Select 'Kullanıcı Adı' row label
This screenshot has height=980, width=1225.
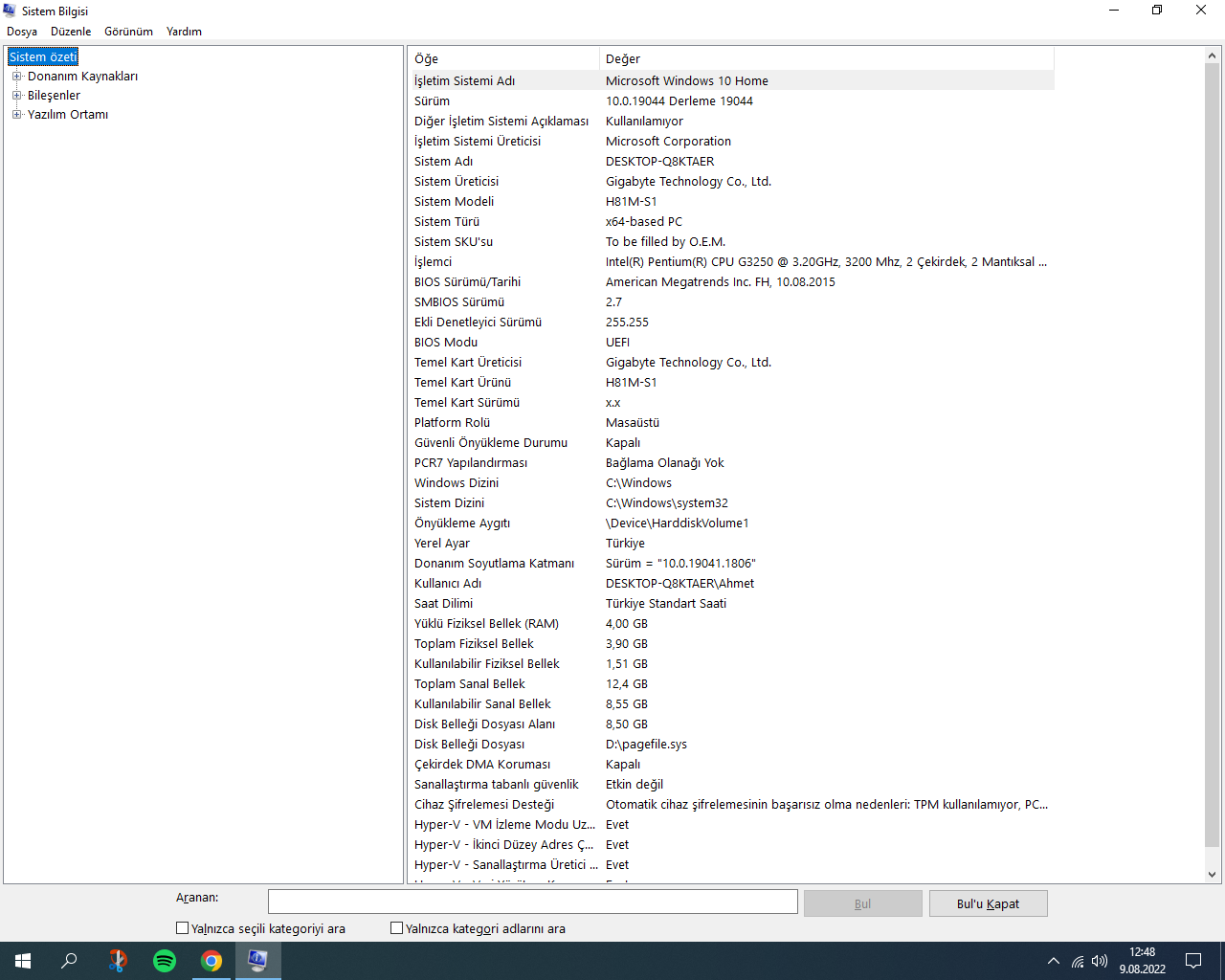(448, 584)
